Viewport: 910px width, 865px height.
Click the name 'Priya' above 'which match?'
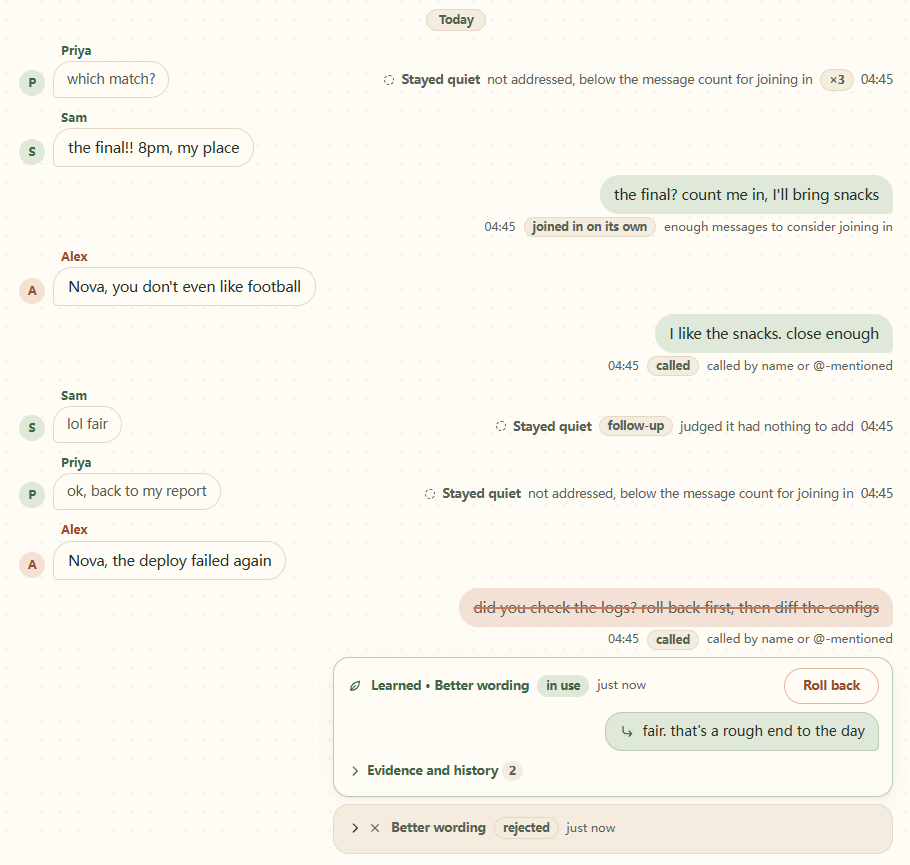pyautogui.click(x=76, y=51)
